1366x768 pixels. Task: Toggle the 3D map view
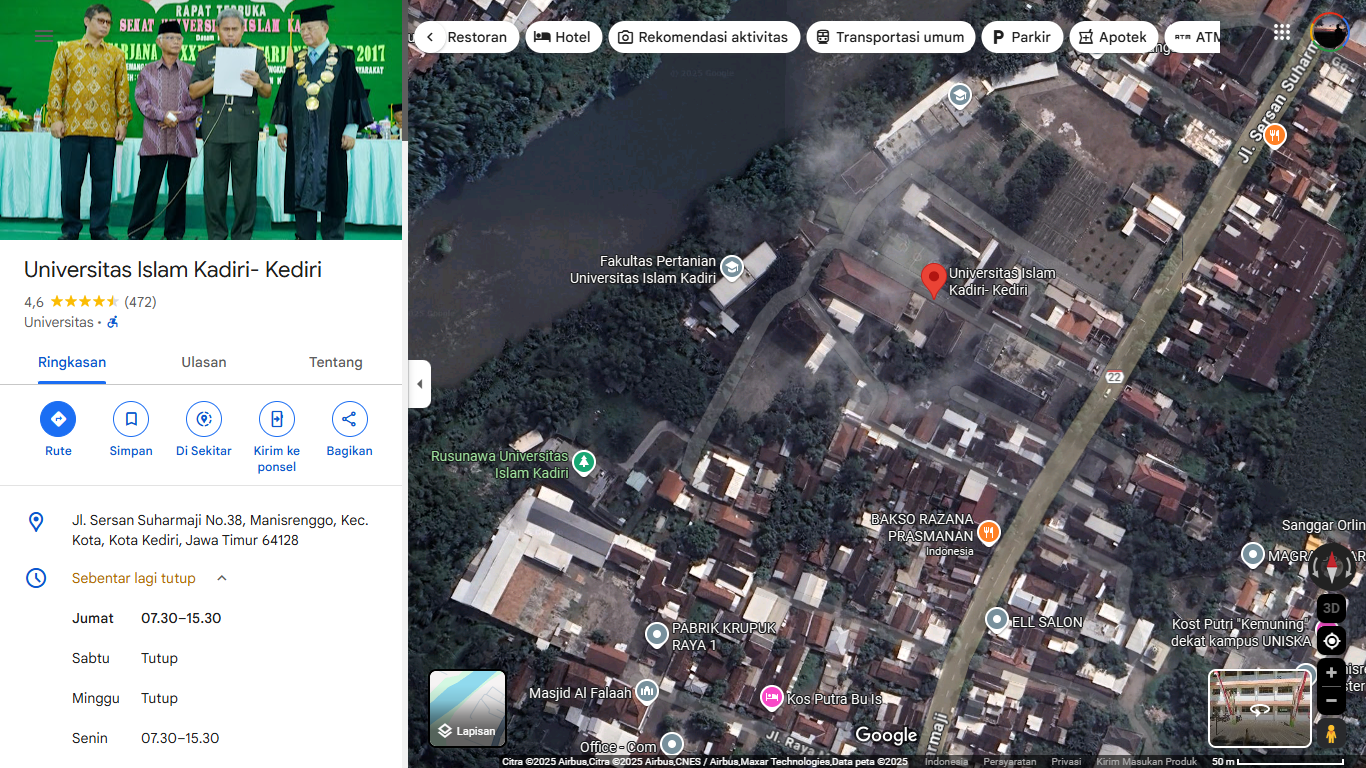pos(1331,607)
